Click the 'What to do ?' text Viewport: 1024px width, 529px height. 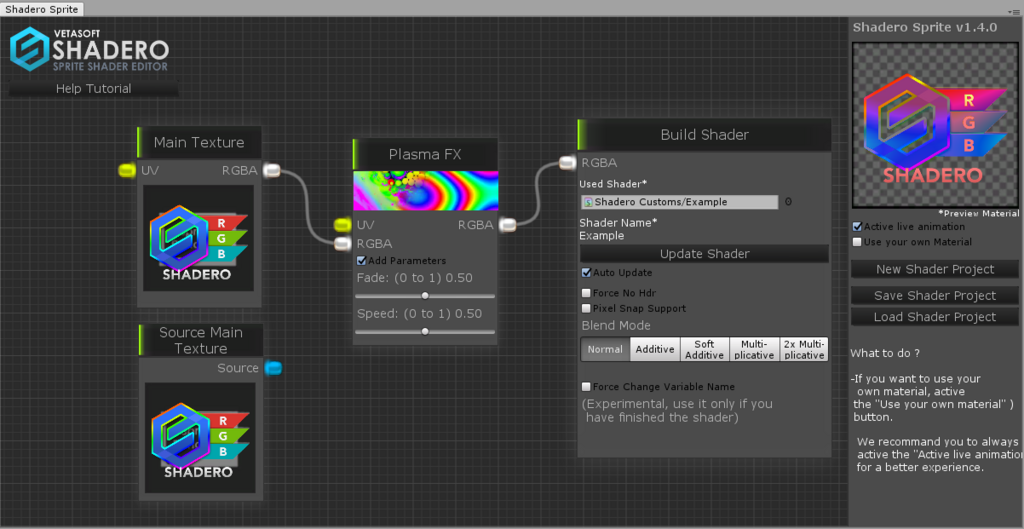tap(885, 353)
